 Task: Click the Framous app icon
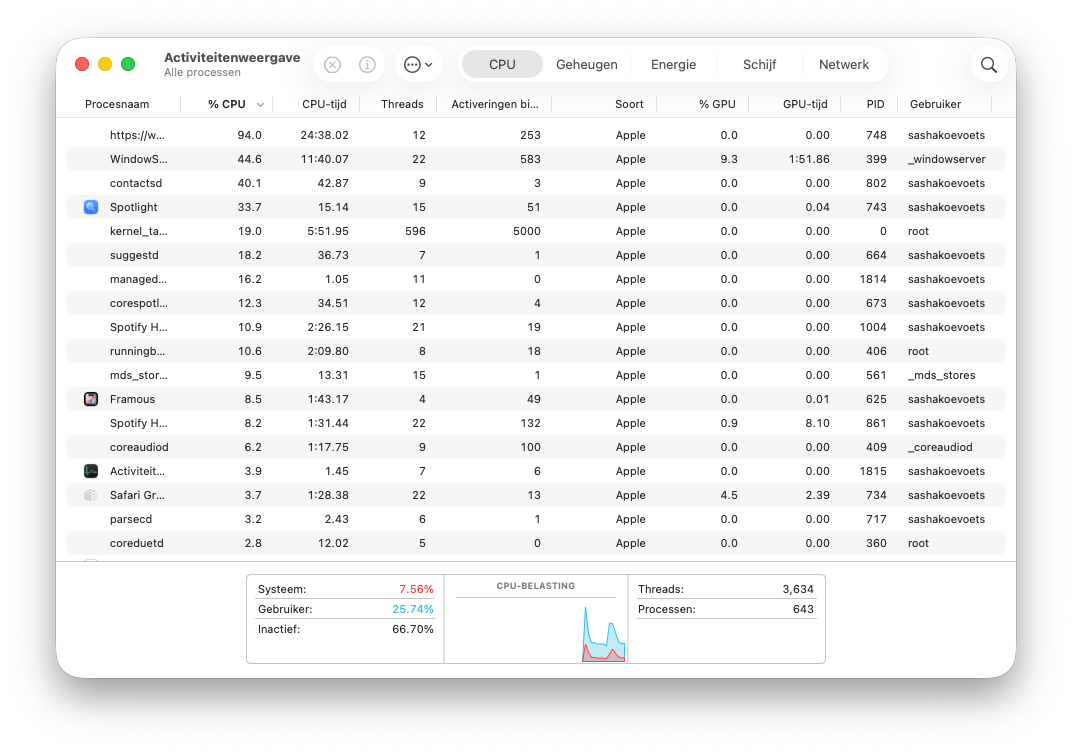pos(90,399)
